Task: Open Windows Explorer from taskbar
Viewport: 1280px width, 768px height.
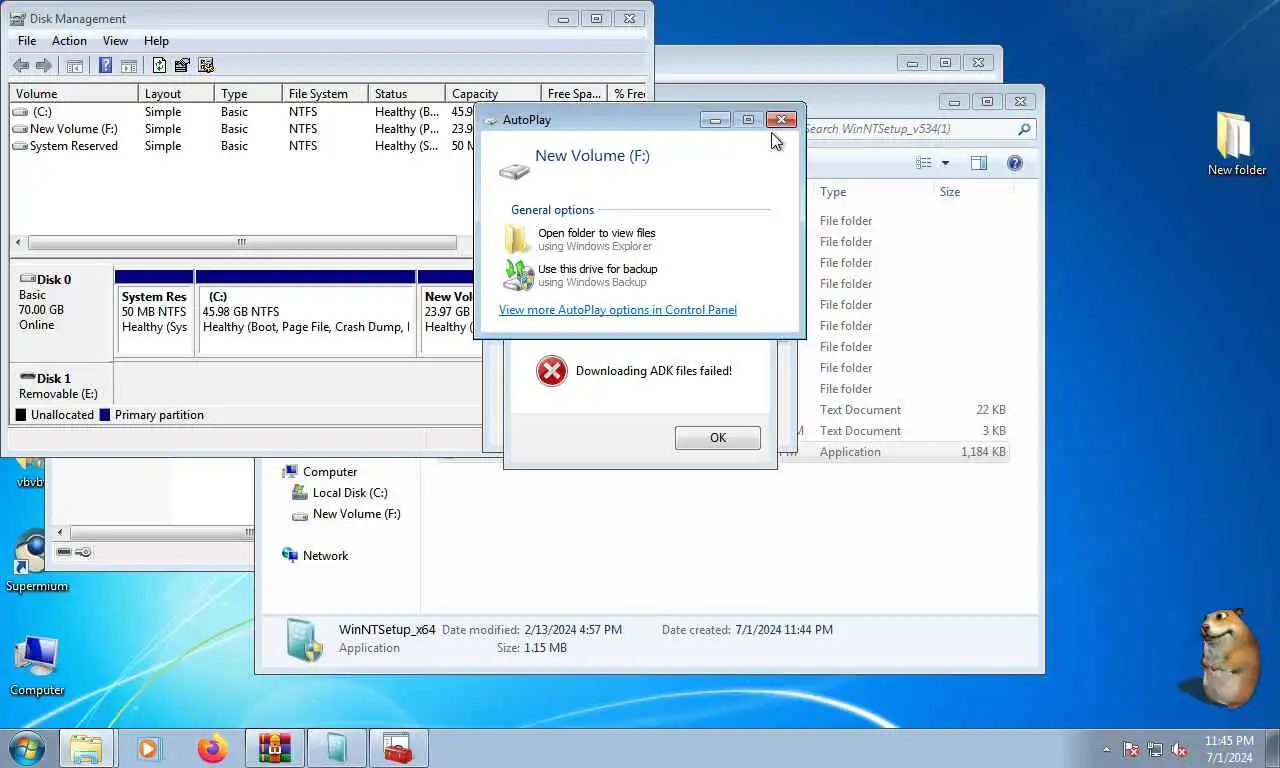Action: [87, 748]
